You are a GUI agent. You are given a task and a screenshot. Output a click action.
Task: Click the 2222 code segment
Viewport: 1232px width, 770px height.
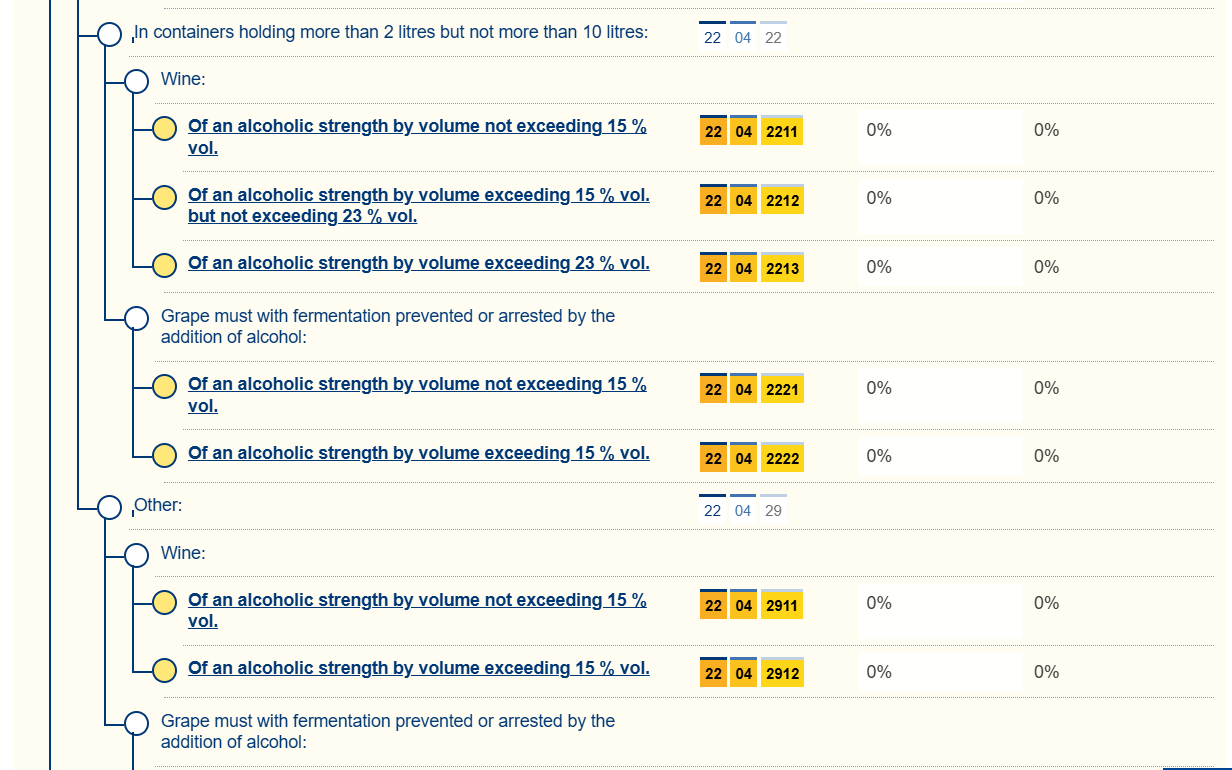(x=782, y=459)
